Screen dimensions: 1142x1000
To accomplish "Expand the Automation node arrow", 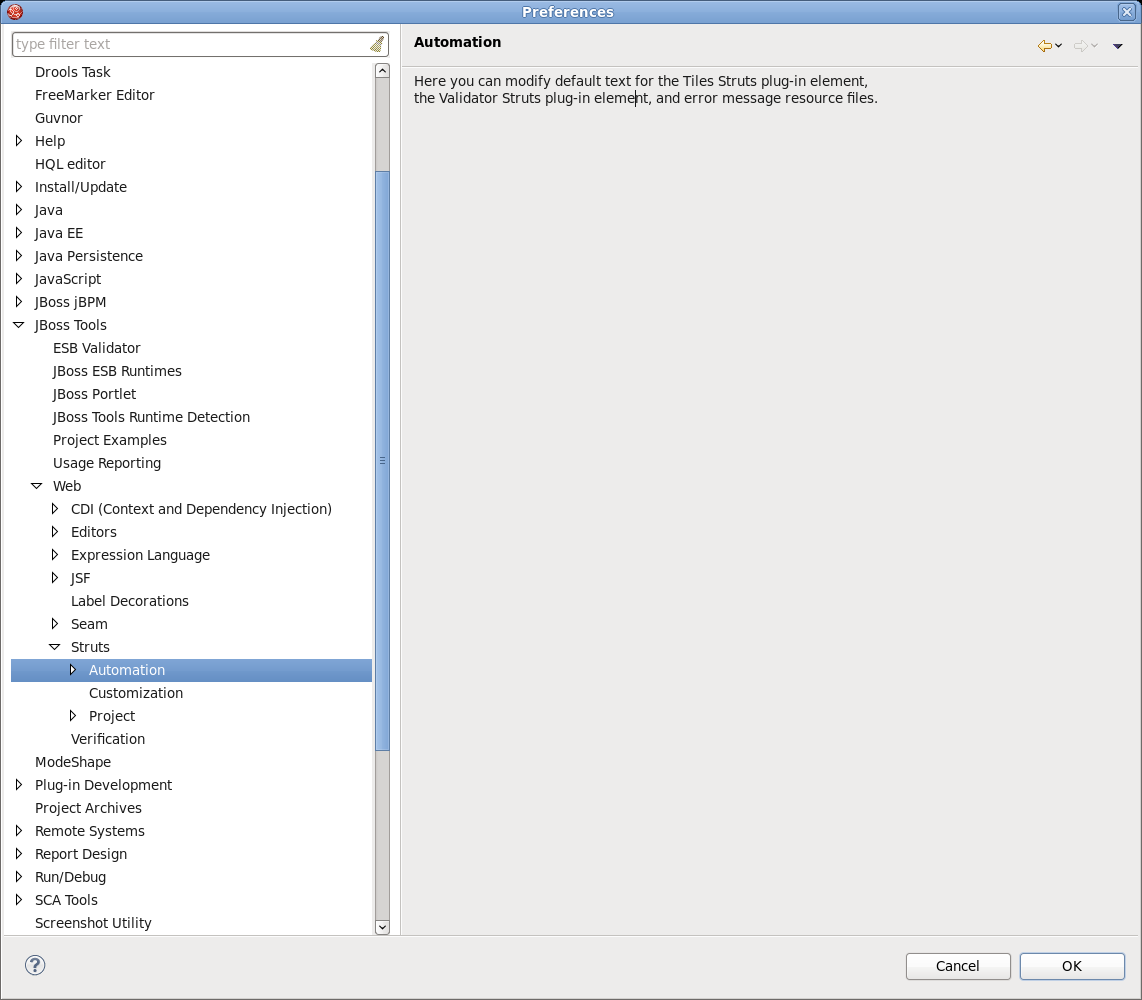I will [x=73, y=669].
